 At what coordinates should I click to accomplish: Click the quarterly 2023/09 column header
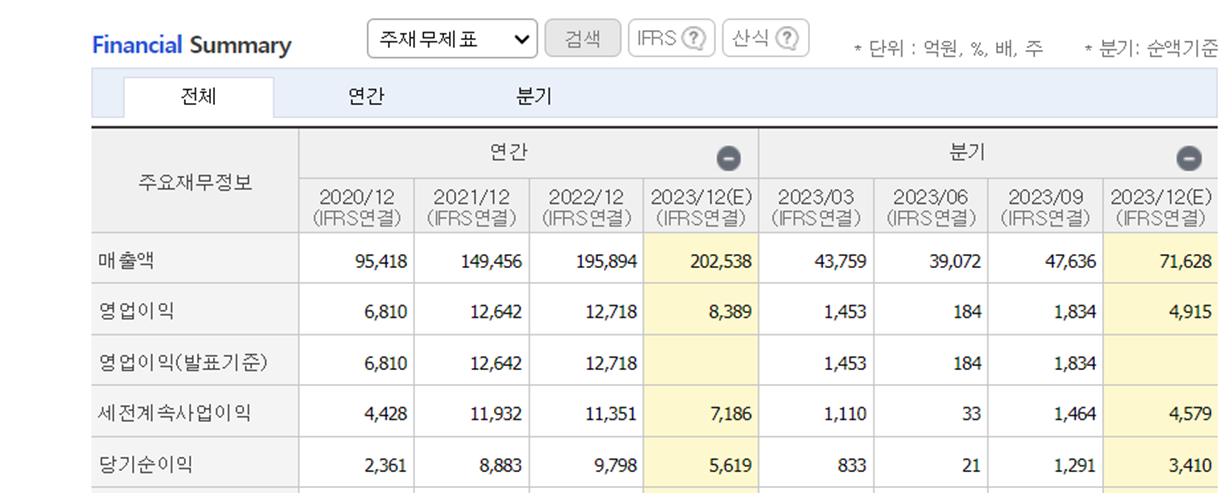click(x=1046, y=206)
